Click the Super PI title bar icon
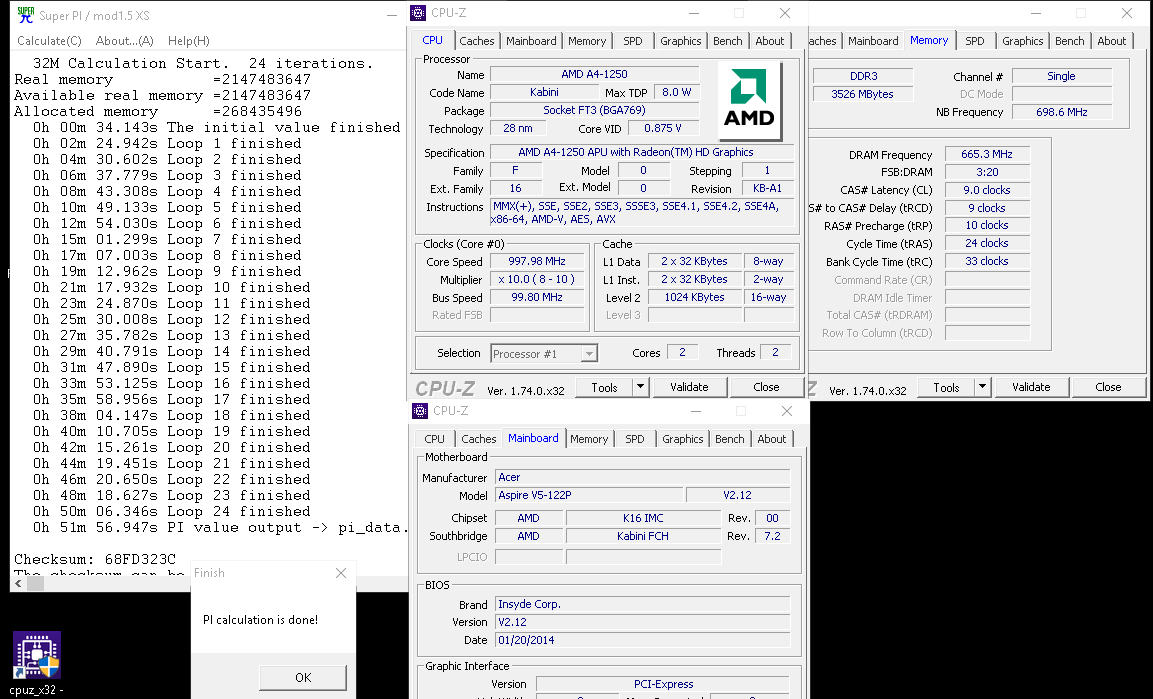 pyautogui.click(x=26, y=14)
